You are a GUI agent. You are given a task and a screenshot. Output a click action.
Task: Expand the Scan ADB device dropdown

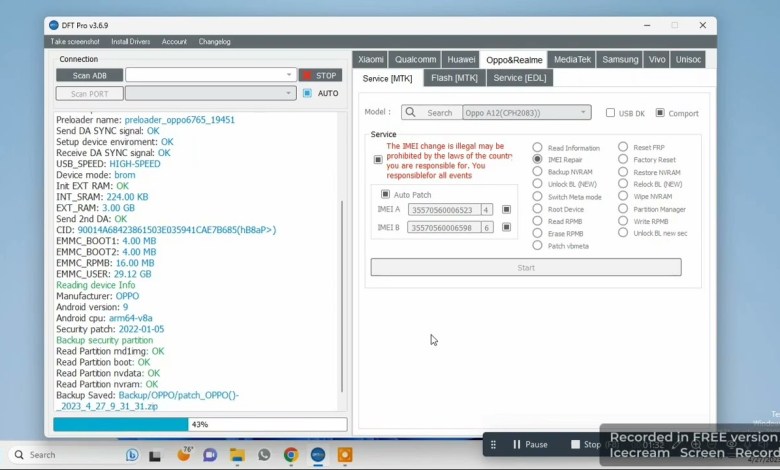pos(289,75)
